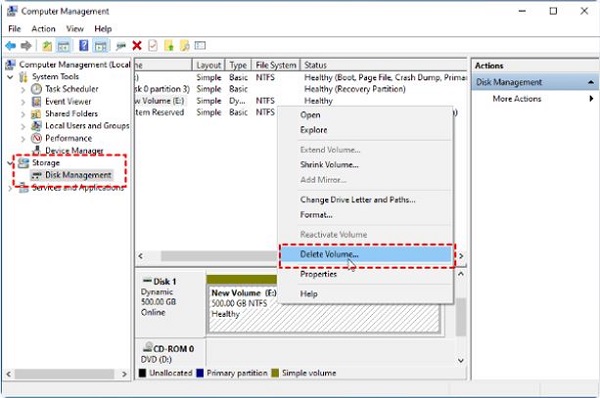Click the blue Primary partition legend swatch
This screenshot has height=398, width=600.
click(x=199, y=373)
